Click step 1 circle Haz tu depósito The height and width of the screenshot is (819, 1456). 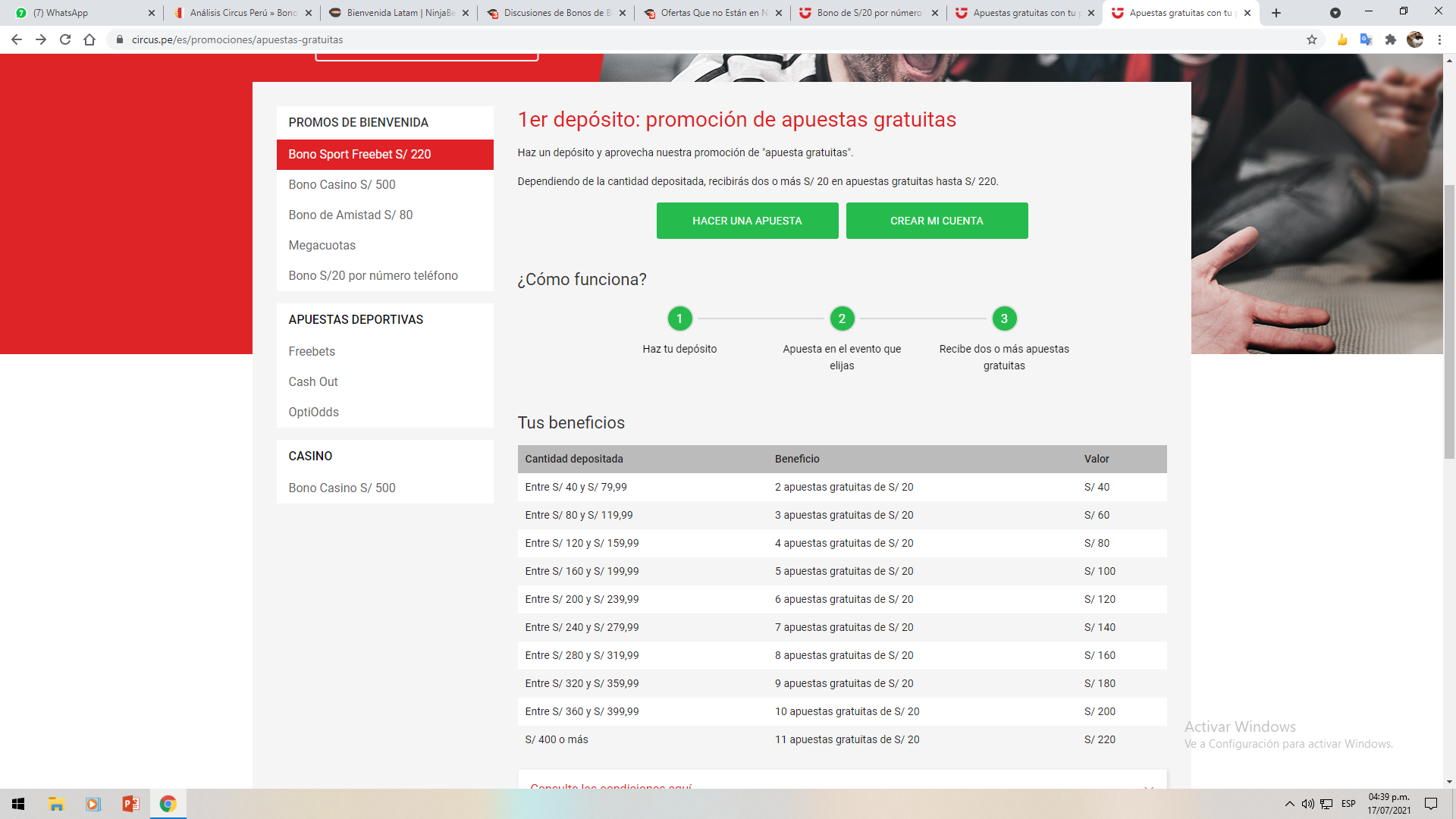679,318
